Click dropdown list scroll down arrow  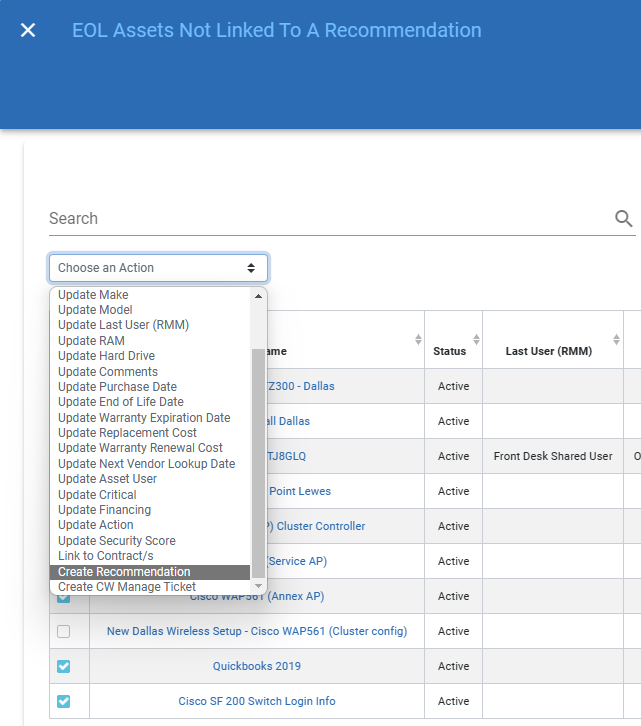[x=258, y=586]
